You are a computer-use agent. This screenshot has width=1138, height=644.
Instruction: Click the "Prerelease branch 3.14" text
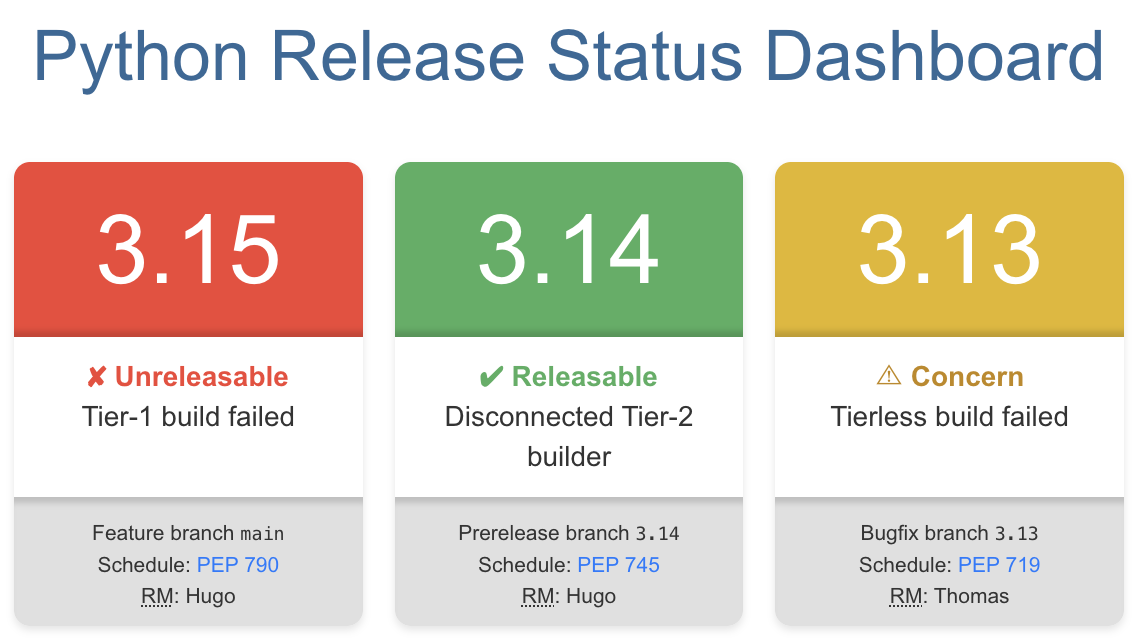pyautogui.click(x=569, y=533)
